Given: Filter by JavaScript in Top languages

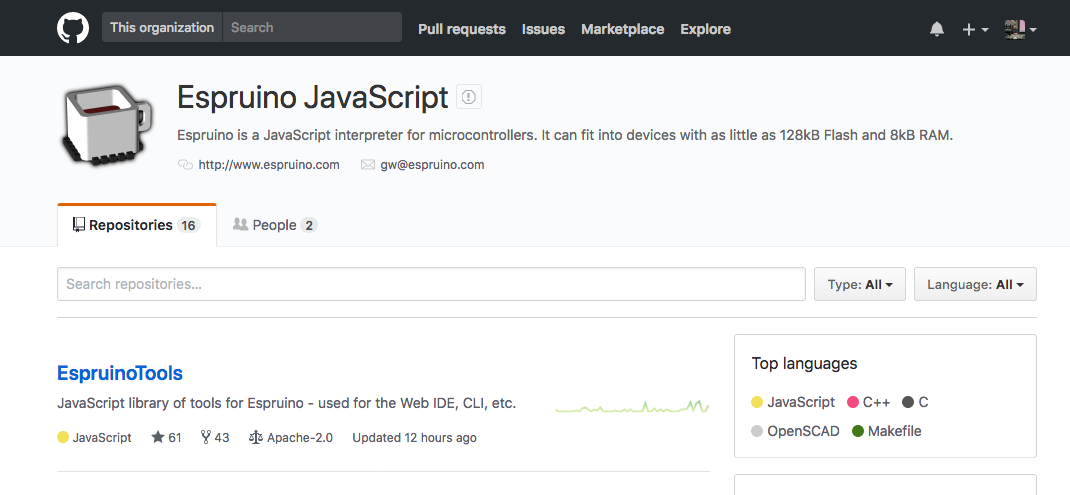Looking at the screenshot, I should [x=793, y=402].
